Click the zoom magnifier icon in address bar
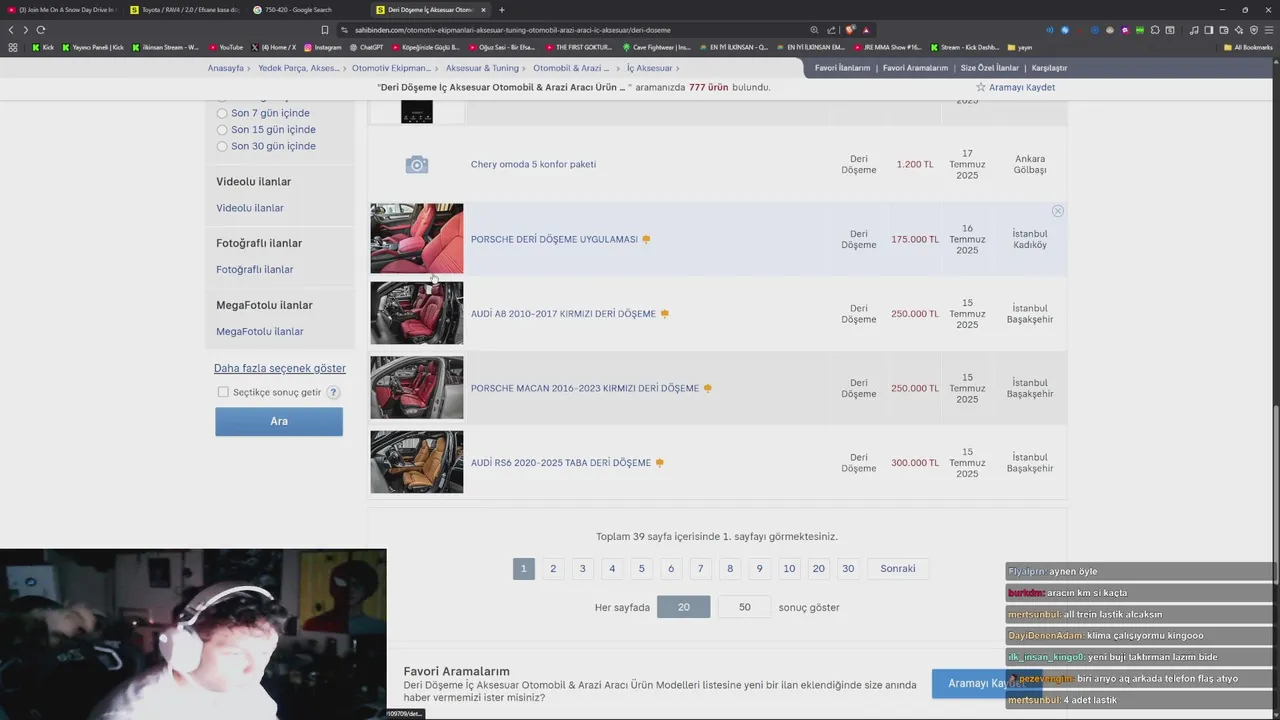 click(x=814, y=30)
